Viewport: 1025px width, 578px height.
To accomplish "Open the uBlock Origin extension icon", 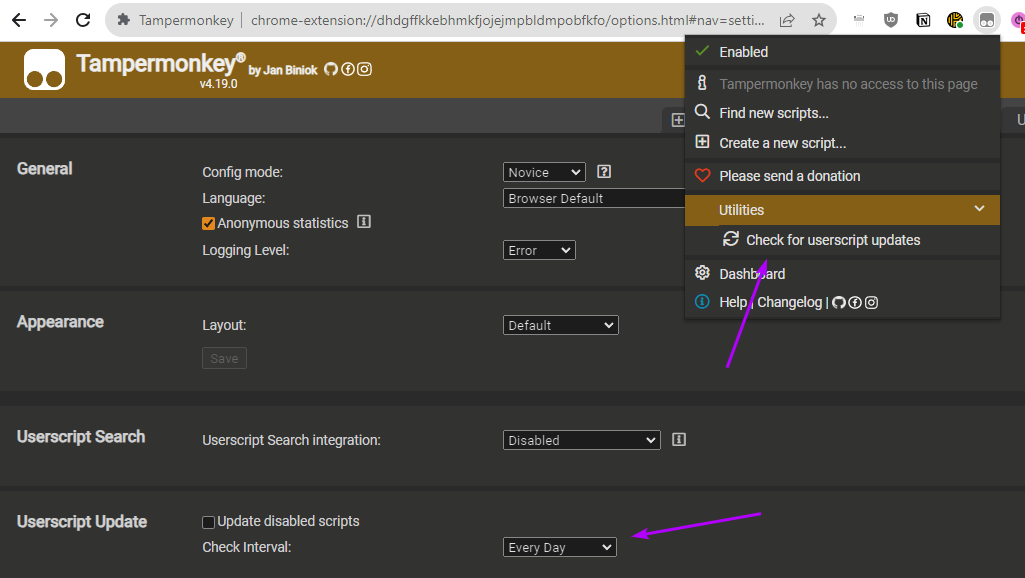I will (891, 20).
